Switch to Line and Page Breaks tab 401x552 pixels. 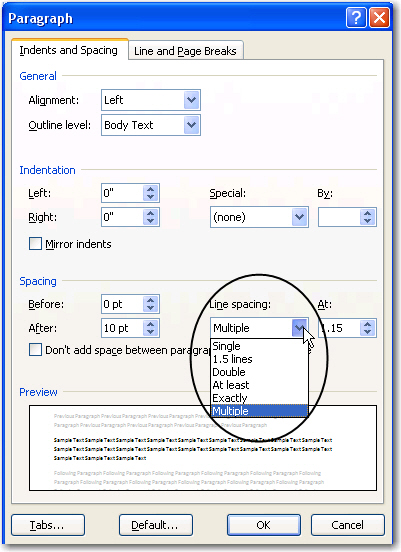185,51
